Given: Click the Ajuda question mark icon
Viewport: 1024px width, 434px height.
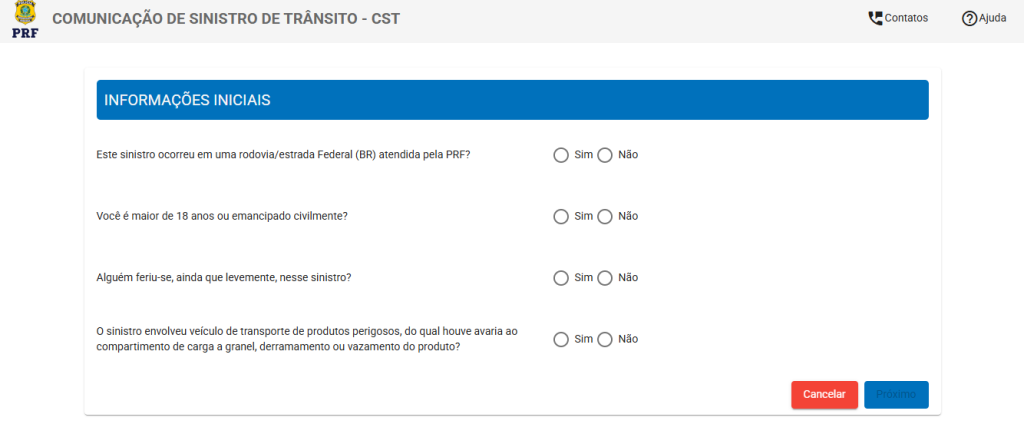Looking at the screenshot, I should click(969, 18).
